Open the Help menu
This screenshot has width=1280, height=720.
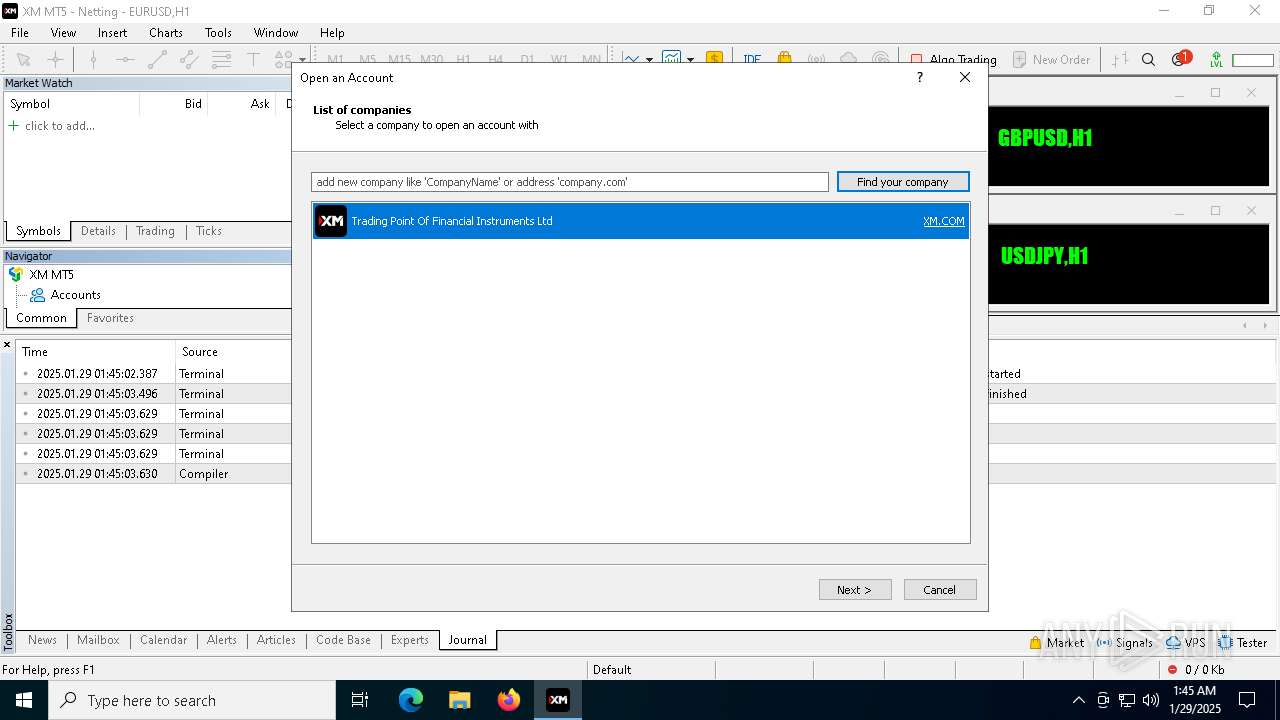(x=332, y=32)
